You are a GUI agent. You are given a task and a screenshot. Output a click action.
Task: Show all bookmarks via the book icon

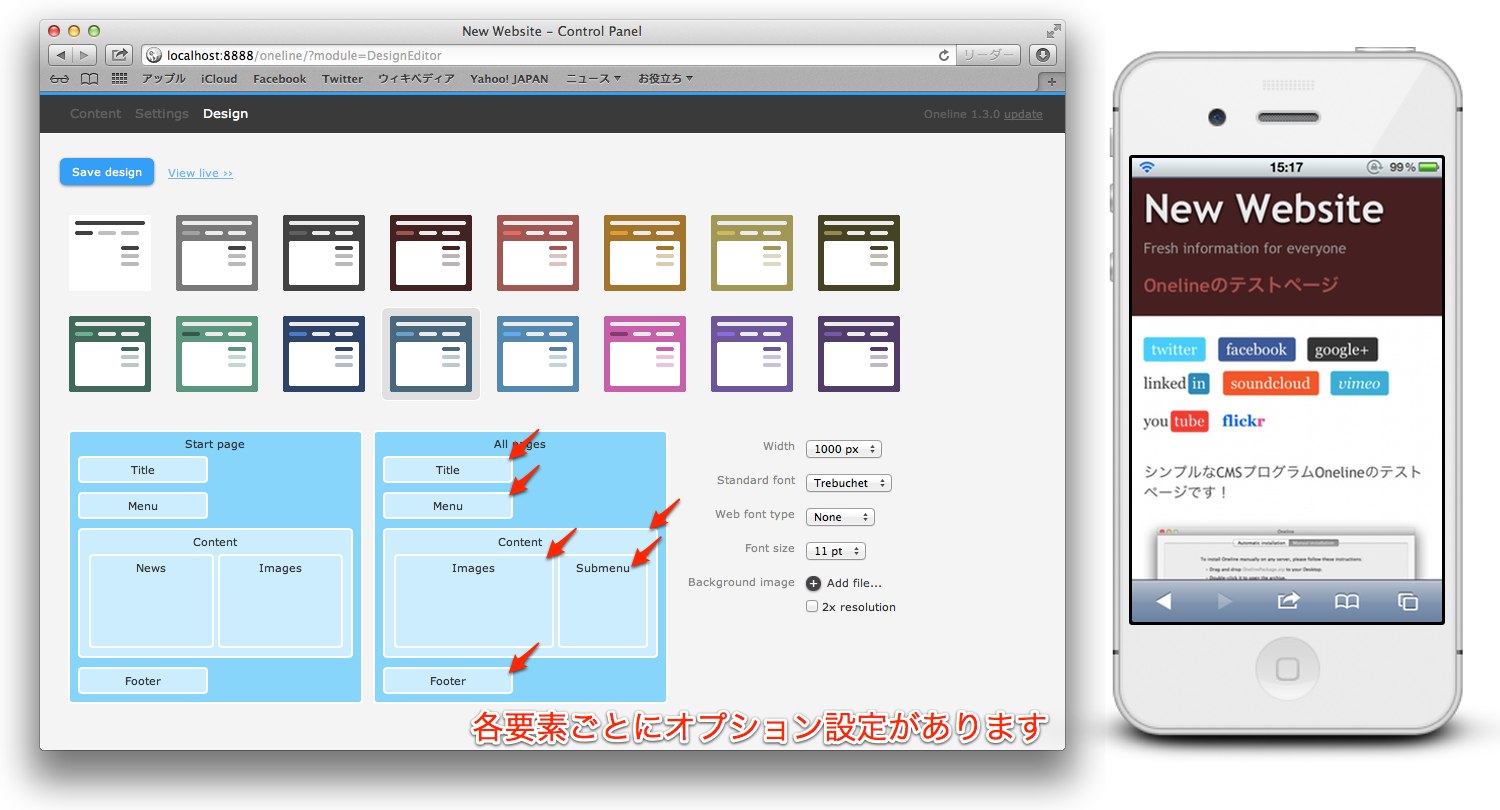(x=90, y=79)
